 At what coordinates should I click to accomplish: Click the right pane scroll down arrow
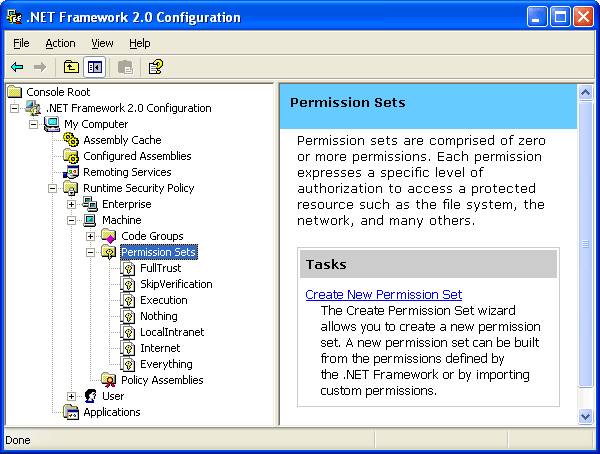pyautogui.click(x=586, y=416)
